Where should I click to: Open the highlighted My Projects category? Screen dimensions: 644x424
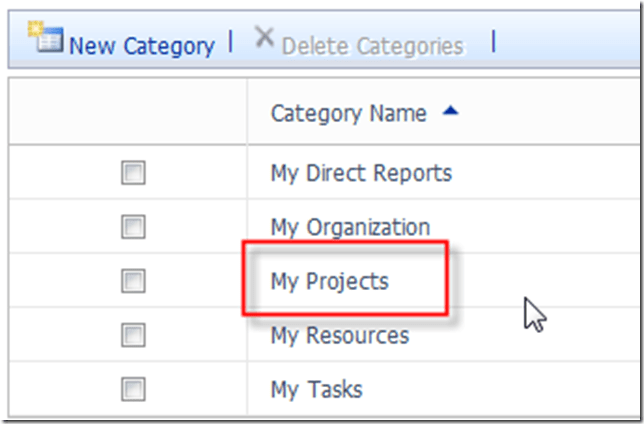(x=329, y=281)
